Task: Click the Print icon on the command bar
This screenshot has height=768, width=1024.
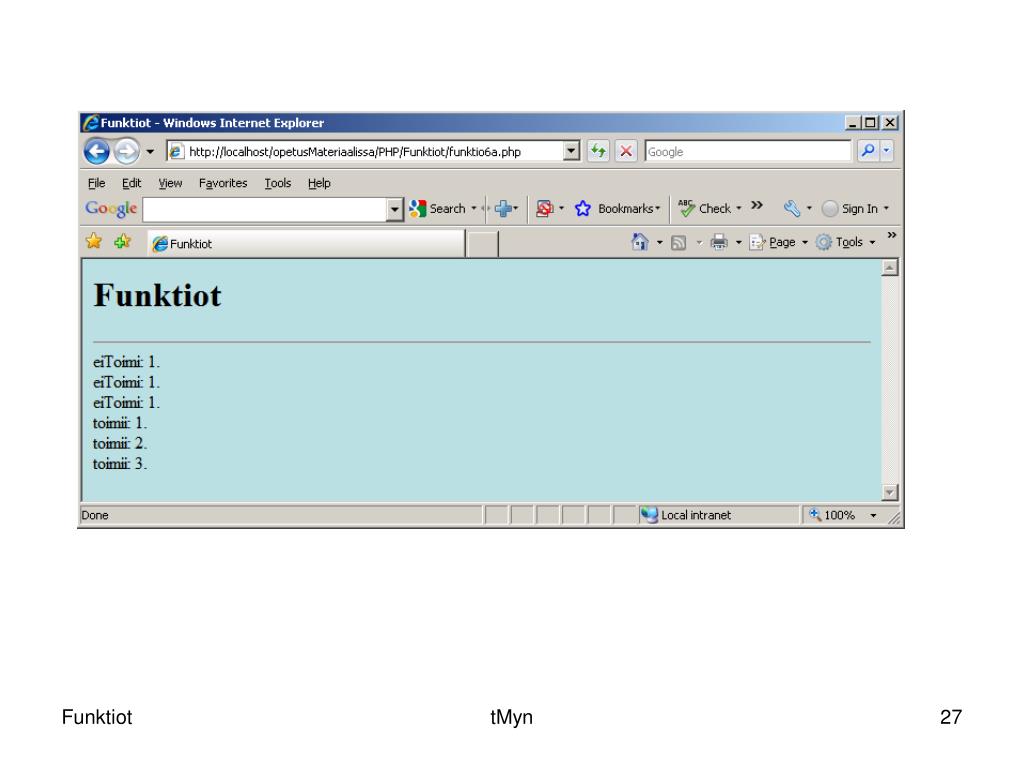Action: 719,242
